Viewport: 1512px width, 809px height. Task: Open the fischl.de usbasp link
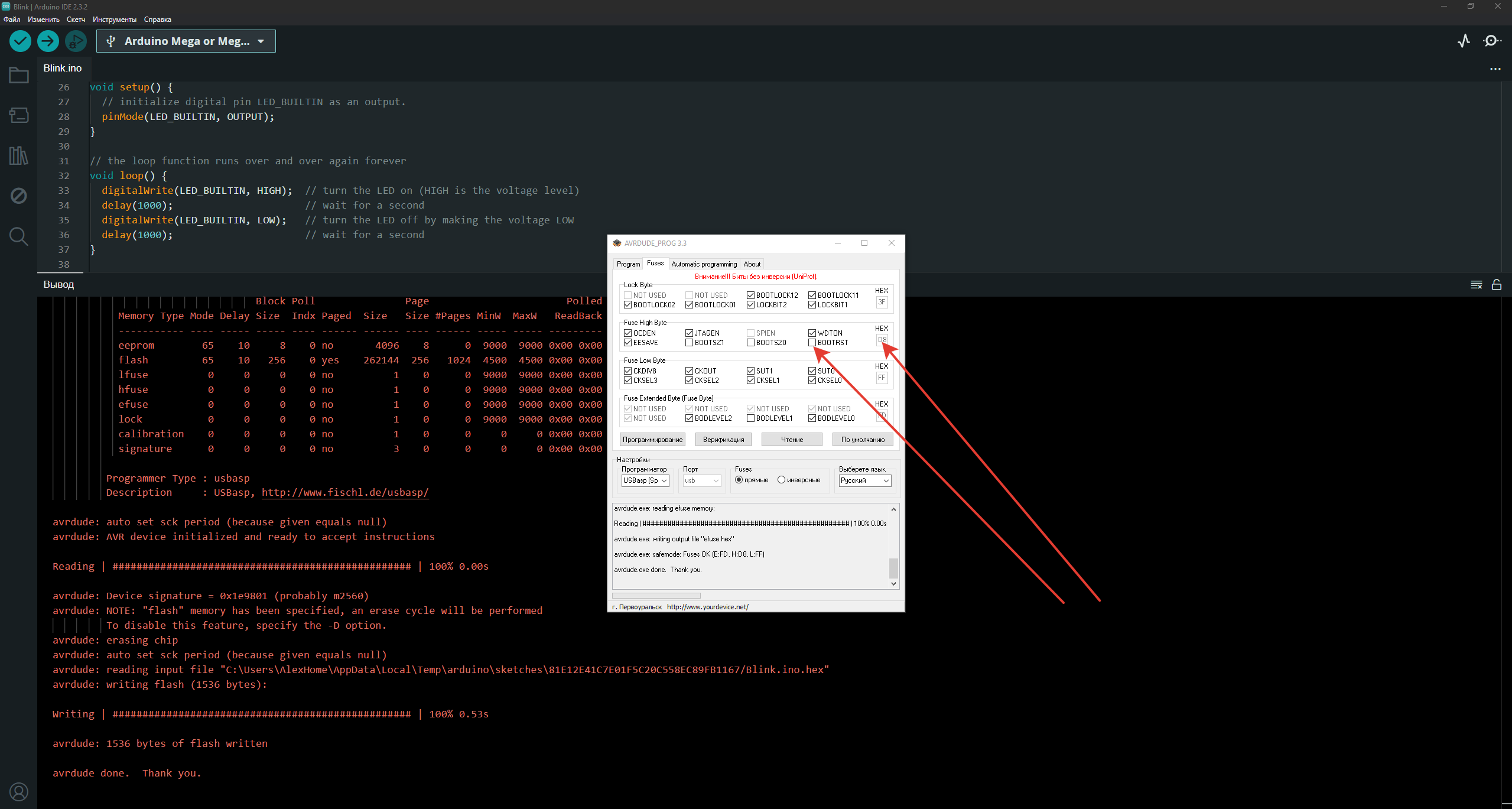[345, 492]
